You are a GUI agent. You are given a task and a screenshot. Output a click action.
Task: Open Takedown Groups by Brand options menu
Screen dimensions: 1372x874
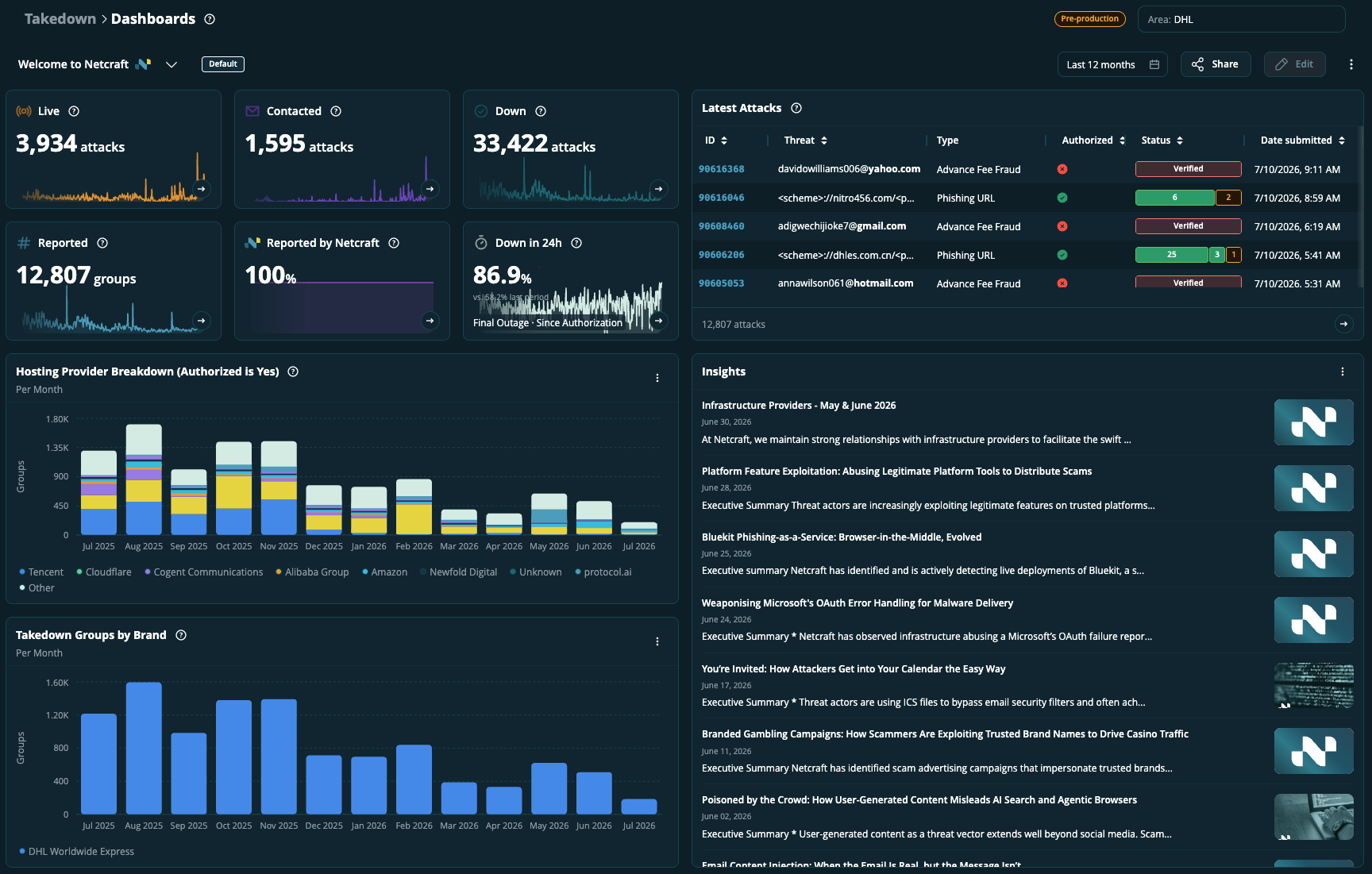(x=657, y=641)
